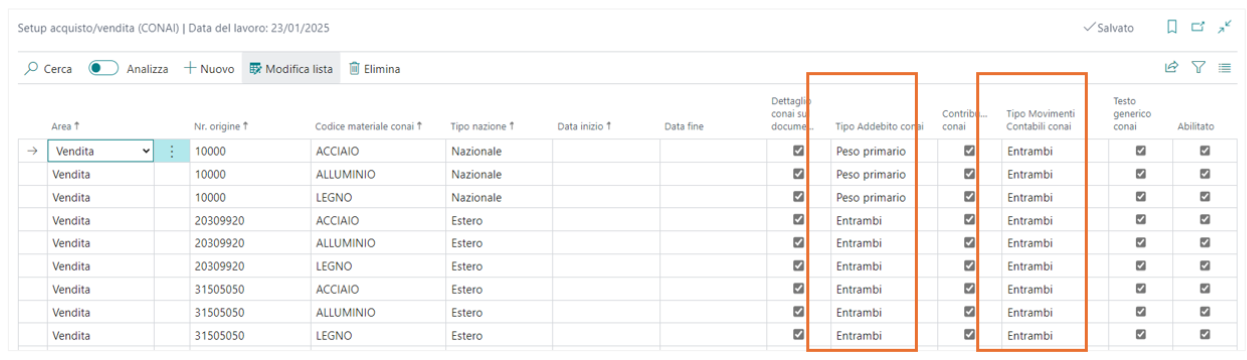The height and width of the screenshot is (360, 1247).
Task: Toggle Abilitato checkbox for 10000 ACCIAIO row
Action: (1205, 151)
